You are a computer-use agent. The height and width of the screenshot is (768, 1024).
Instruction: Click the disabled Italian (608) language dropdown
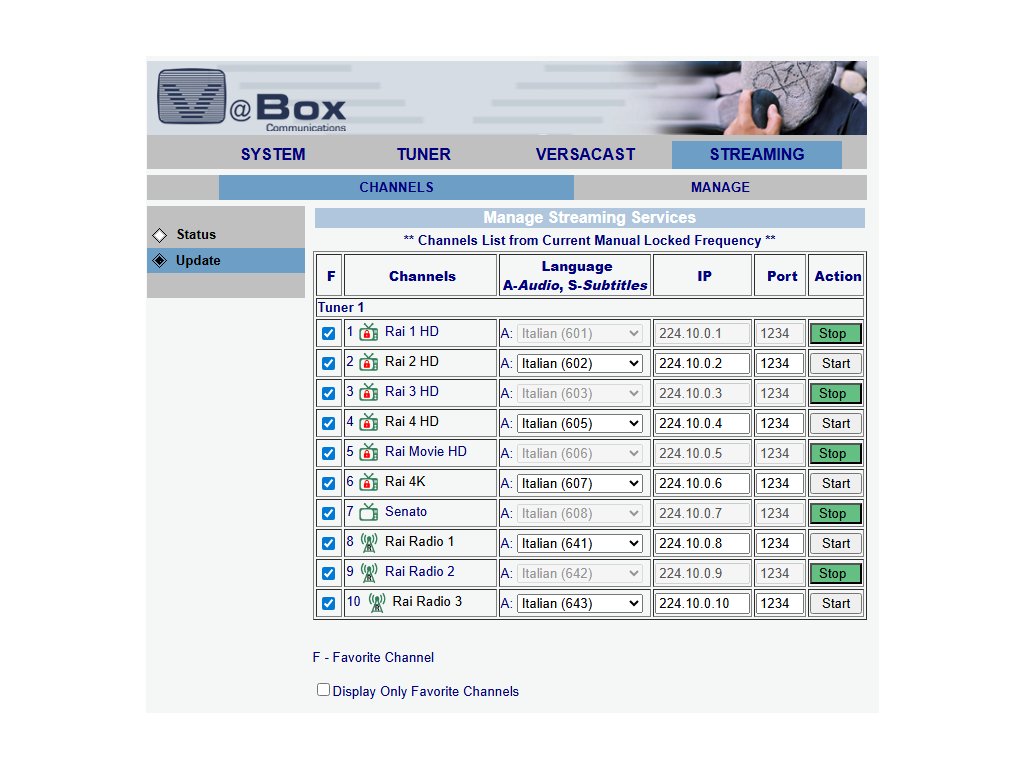click(x=580, y=514)
